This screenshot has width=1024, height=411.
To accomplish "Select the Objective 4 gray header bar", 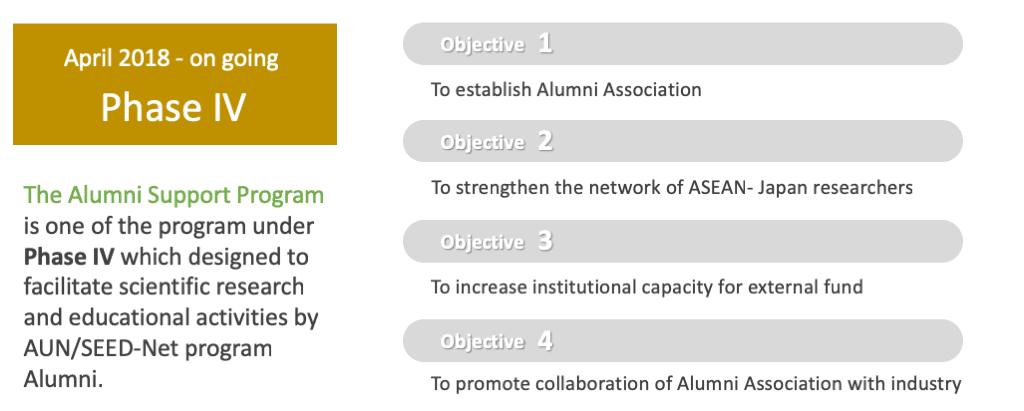I will 682,341.
